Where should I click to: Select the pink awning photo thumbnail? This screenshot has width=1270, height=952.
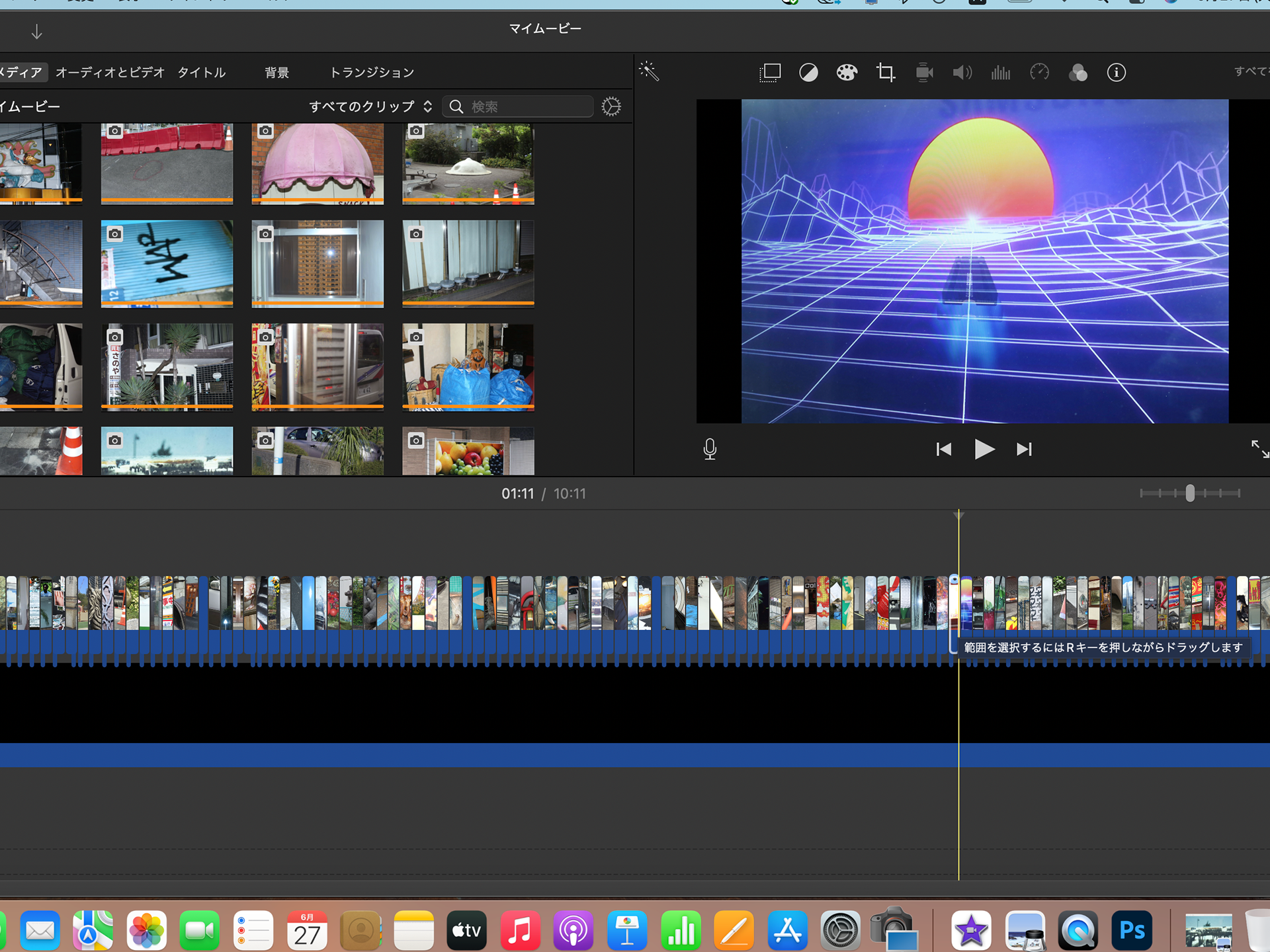(317, 163)
